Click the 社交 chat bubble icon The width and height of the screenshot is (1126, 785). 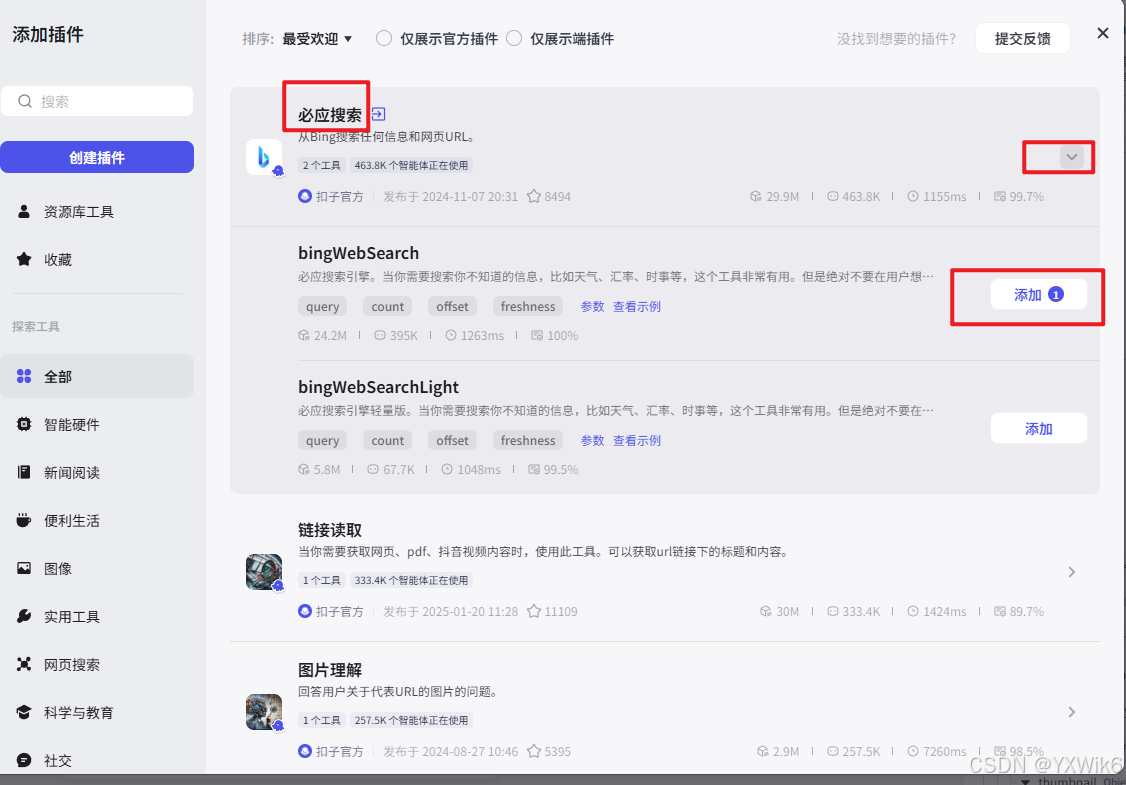[24, 760]
